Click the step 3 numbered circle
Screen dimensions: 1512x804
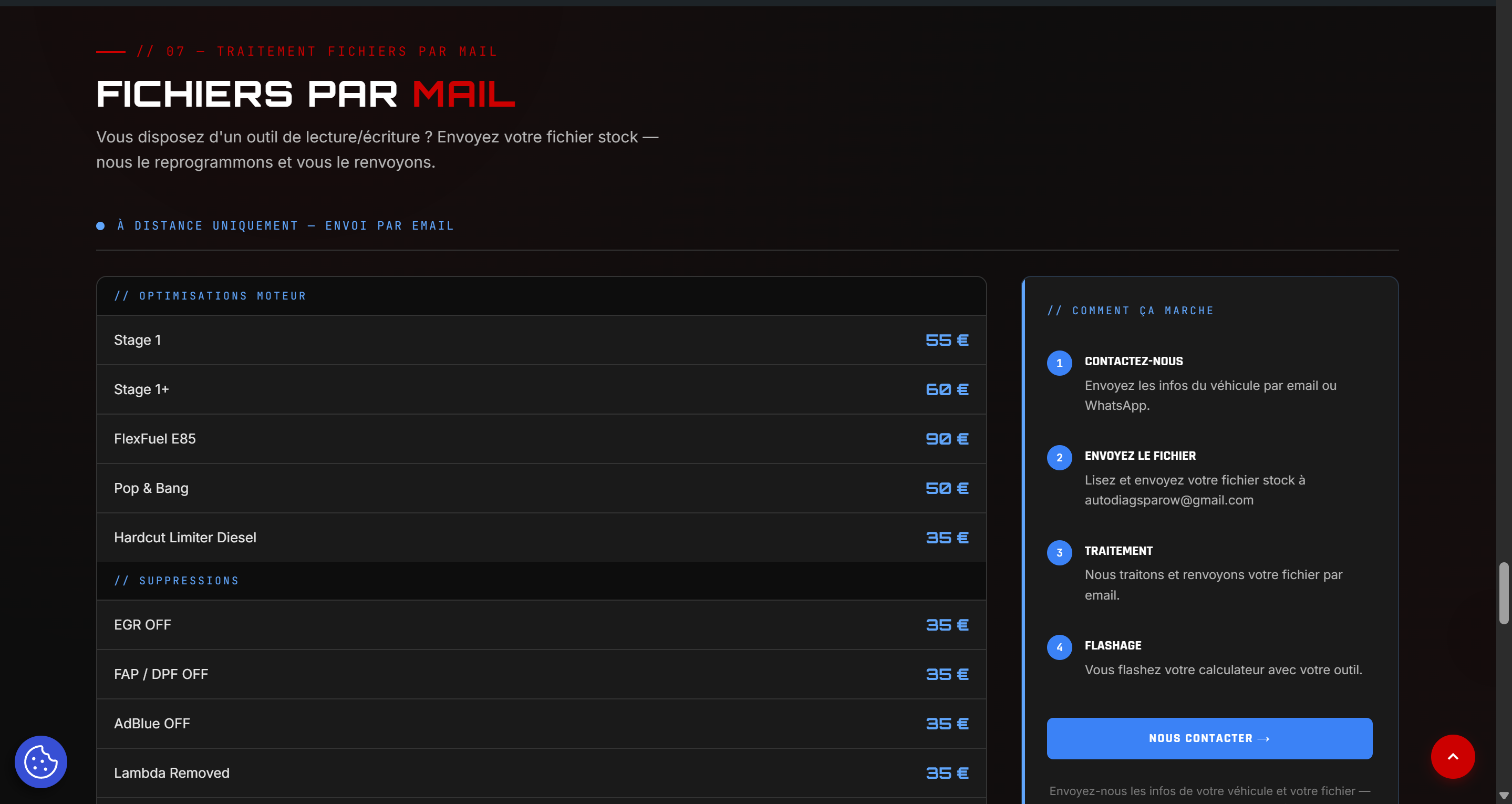pos(1060,553)
